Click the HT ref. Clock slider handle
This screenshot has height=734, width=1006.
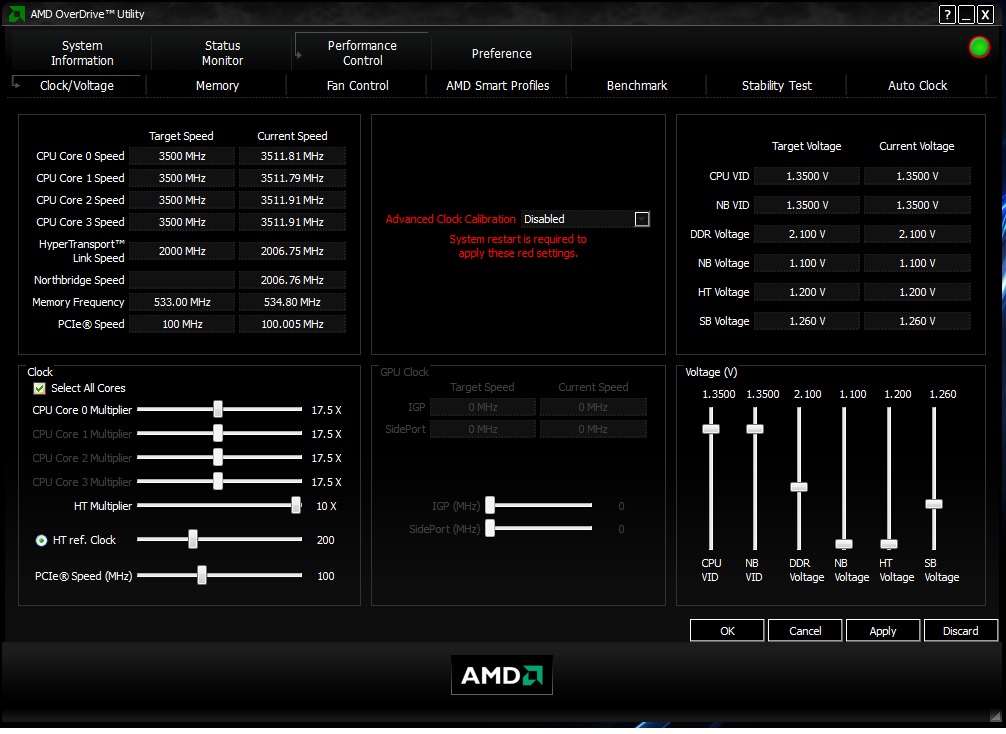click(x=192, y=540)
